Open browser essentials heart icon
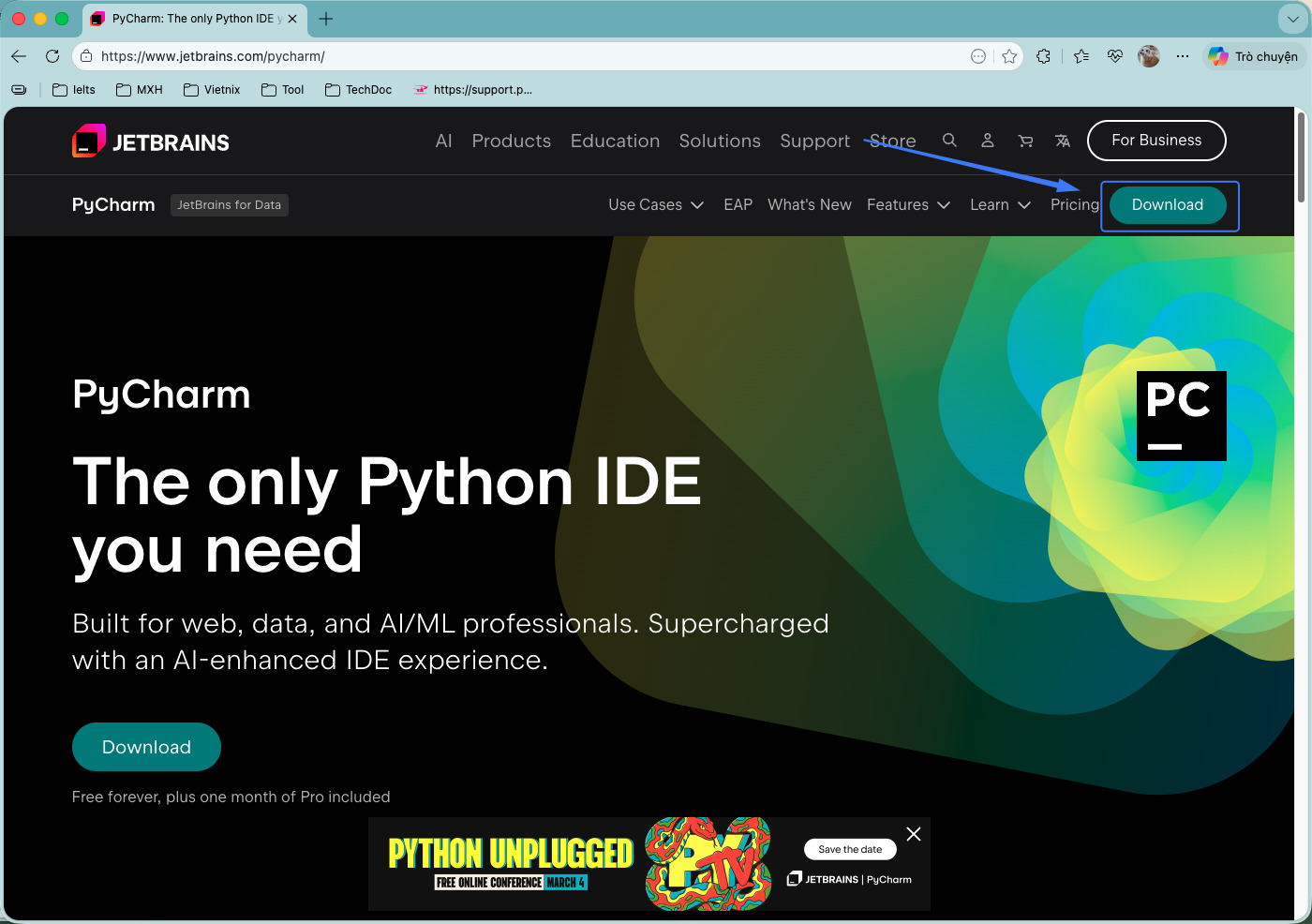The height and width of the screenshot is (924, 1312). coord(1114,56)
